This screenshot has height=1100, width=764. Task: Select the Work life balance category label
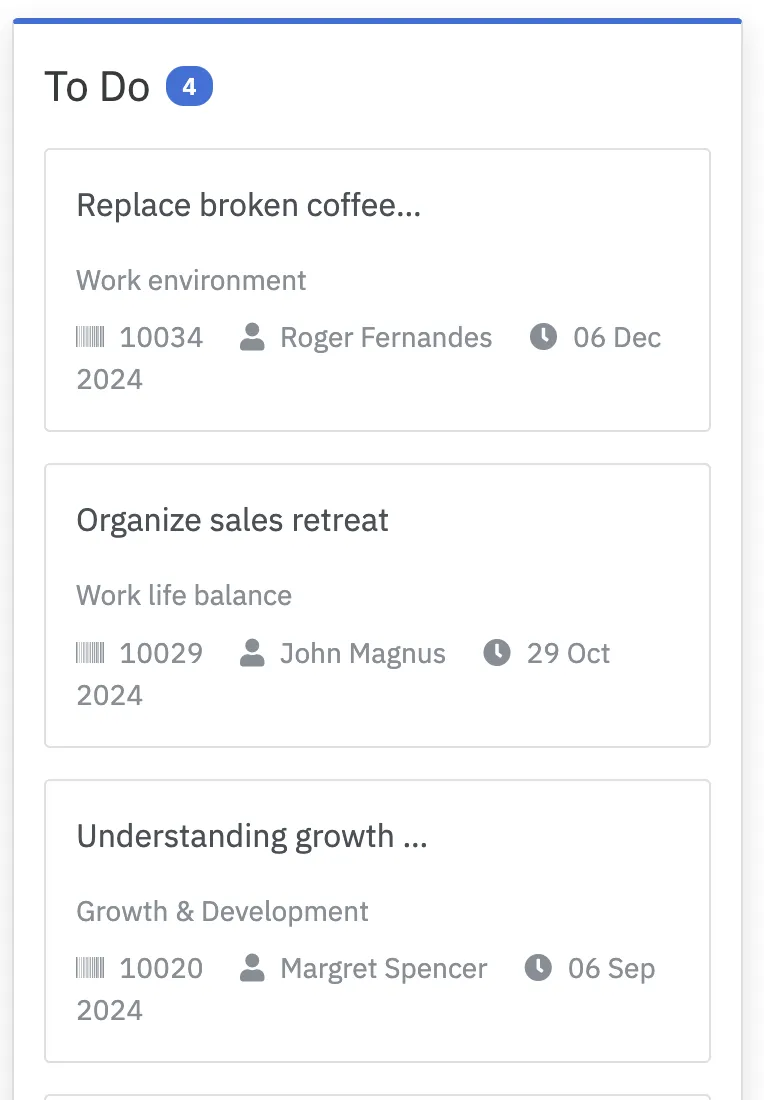tap(184, 595)
